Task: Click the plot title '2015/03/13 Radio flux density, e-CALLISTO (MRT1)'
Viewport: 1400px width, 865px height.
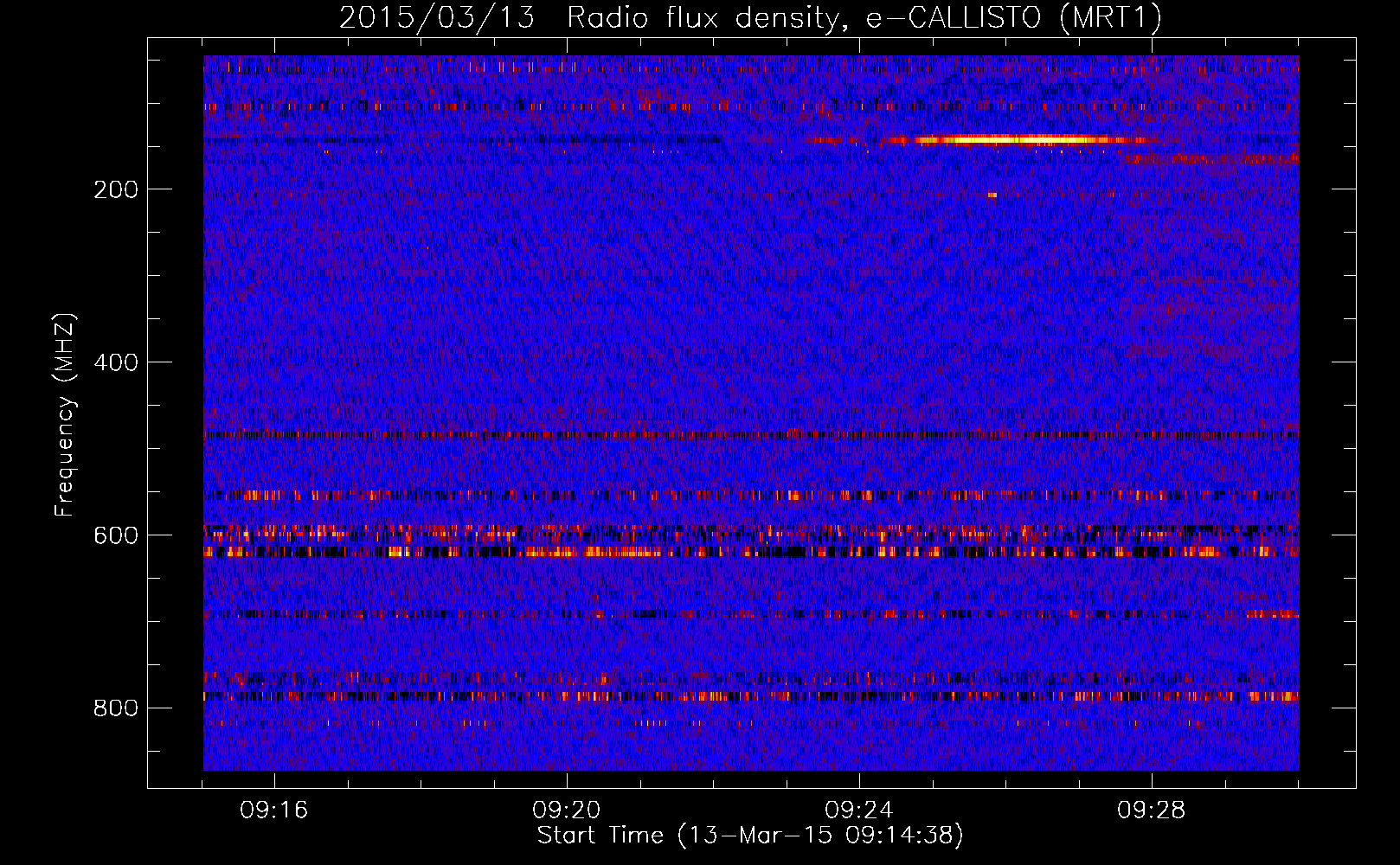Action: tap(750, 18)
